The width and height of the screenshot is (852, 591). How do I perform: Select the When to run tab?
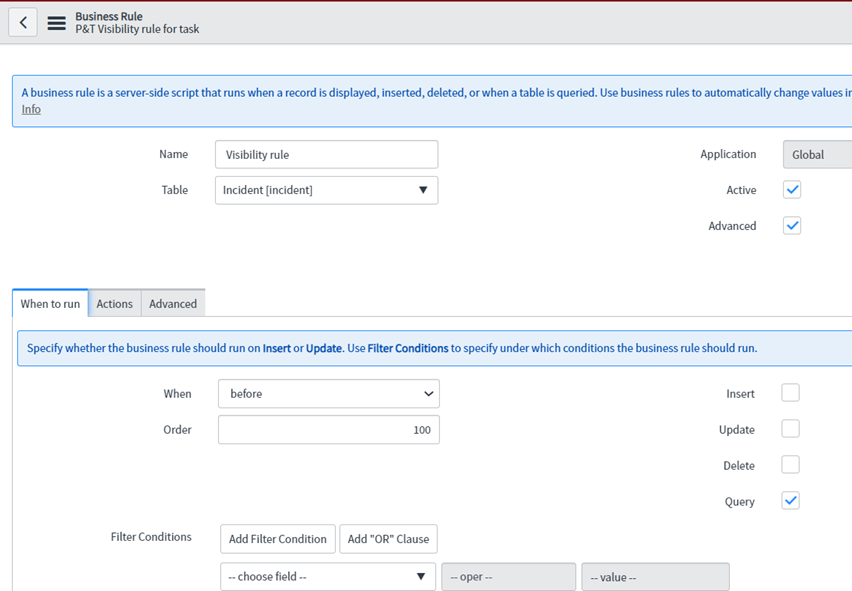tap(50, 304)
